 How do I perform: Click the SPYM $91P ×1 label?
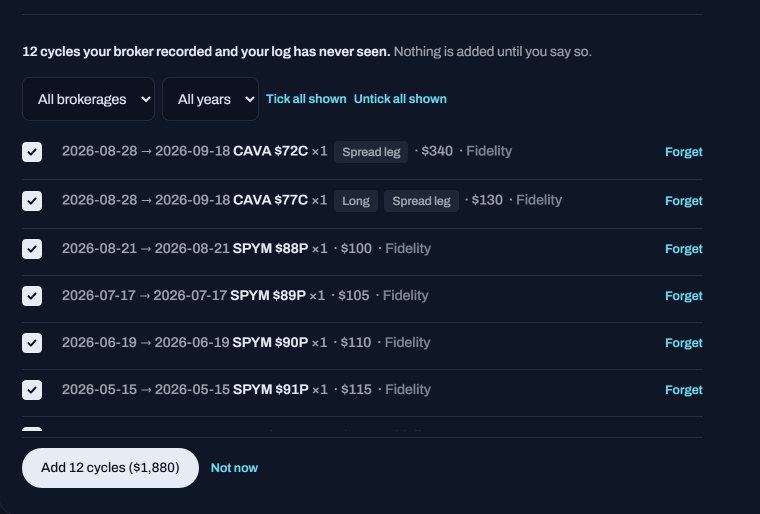coord(280,389)
